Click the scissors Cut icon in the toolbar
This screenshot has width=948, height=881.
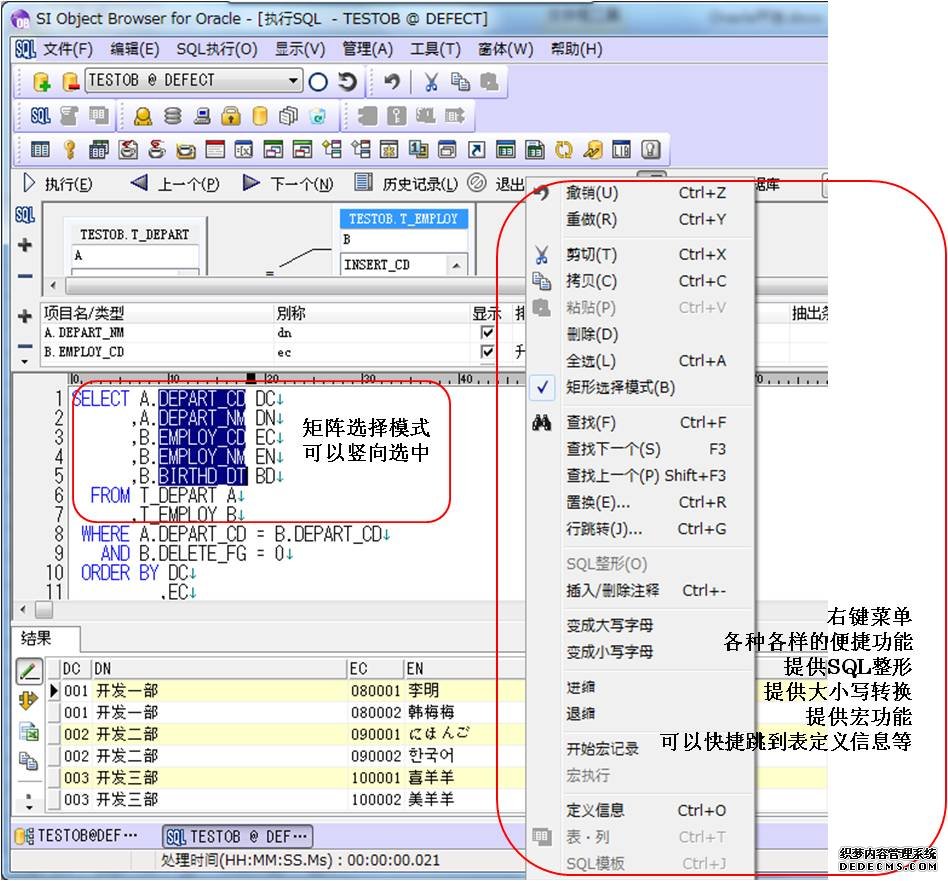[432, 82]
